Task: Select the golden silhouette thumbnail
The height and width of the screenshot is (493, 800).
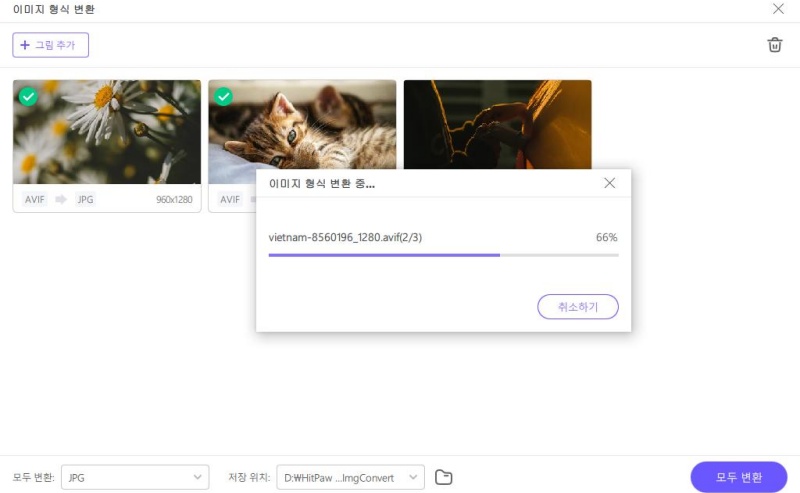Action: [497, 125]
